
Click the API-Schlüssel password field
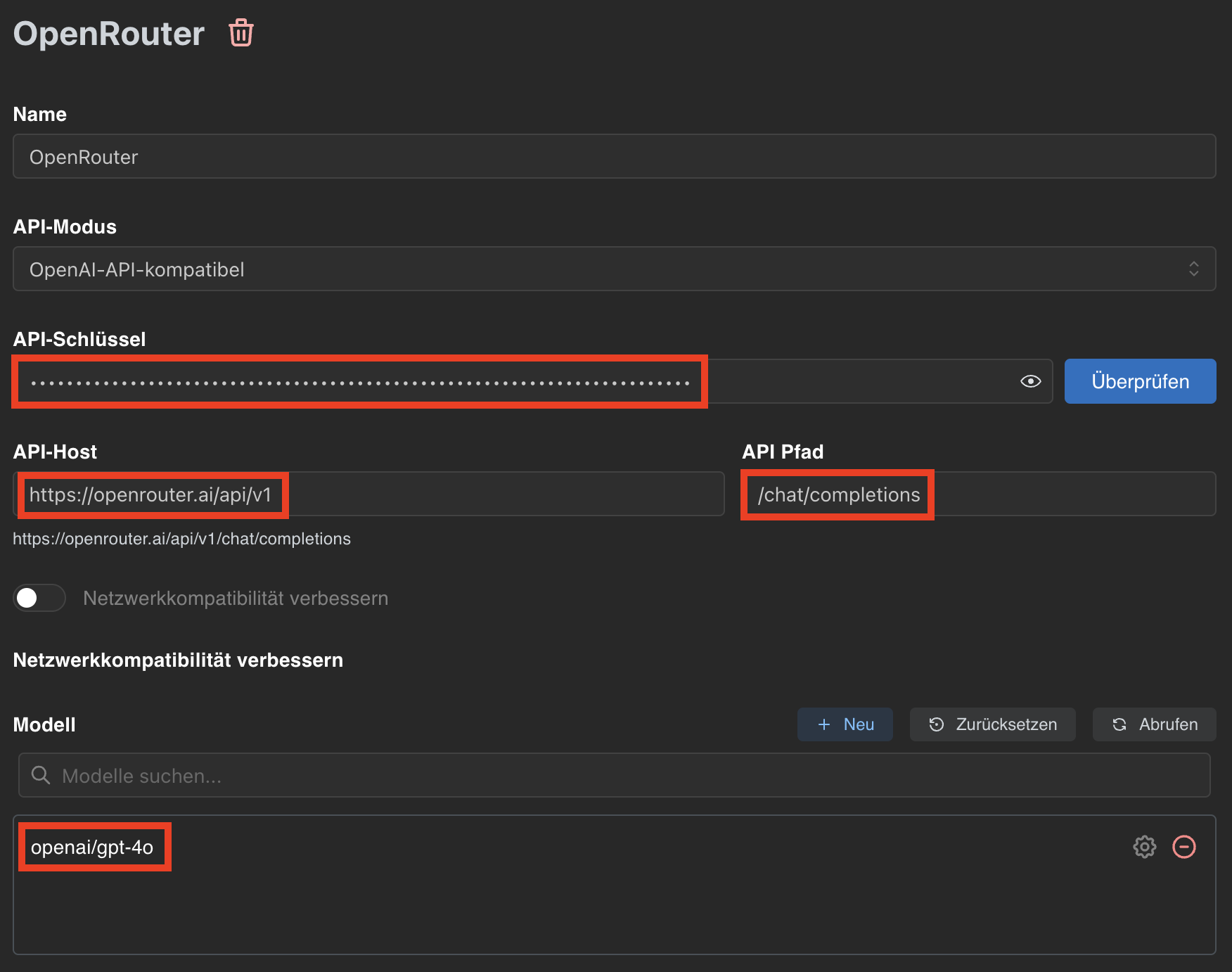pyautogui.click(x=533, y=381)
